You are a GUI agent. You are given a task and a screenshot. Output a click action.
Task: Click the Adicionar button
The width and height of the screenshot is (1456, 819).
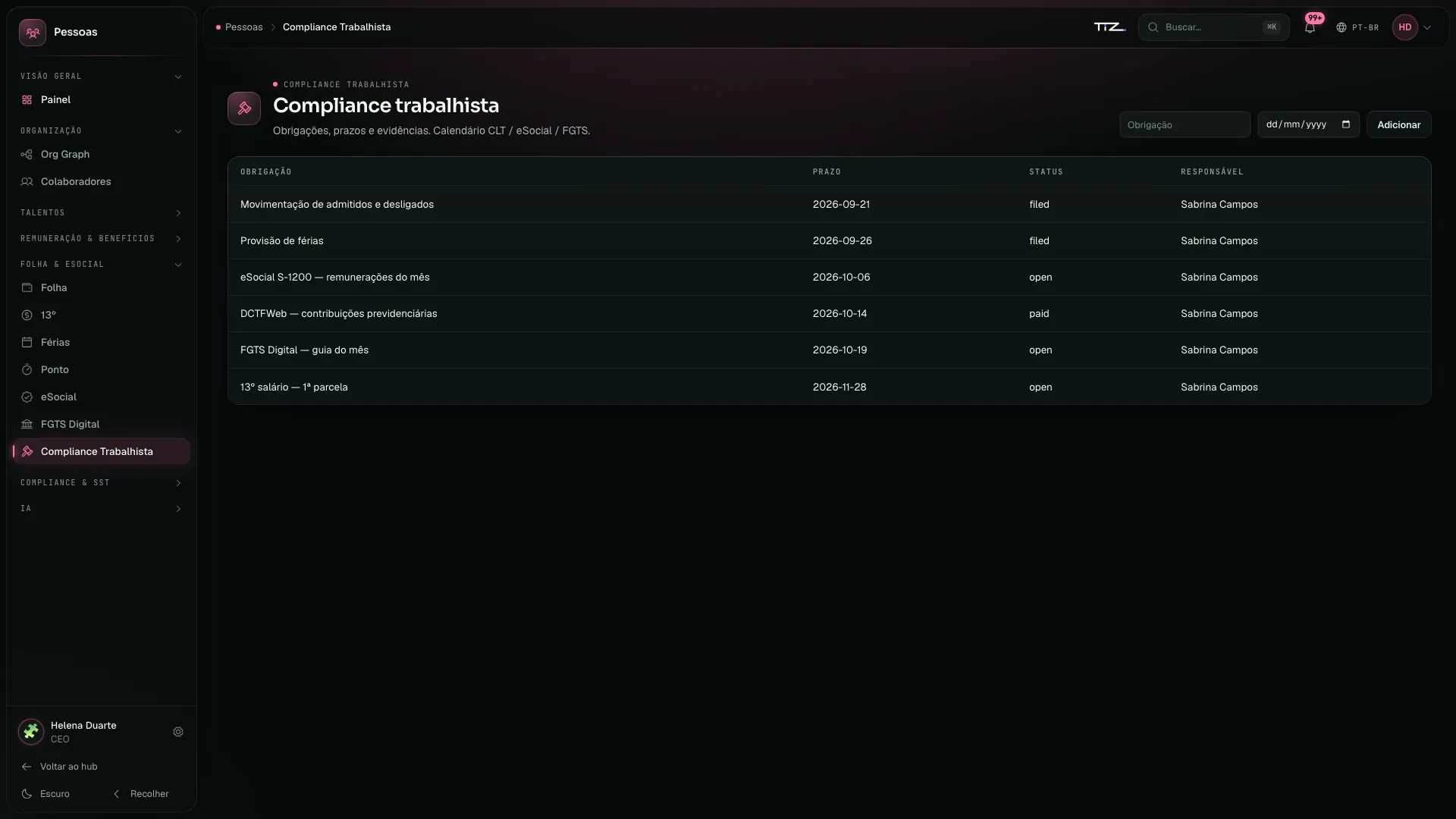tap(1398, 124)
